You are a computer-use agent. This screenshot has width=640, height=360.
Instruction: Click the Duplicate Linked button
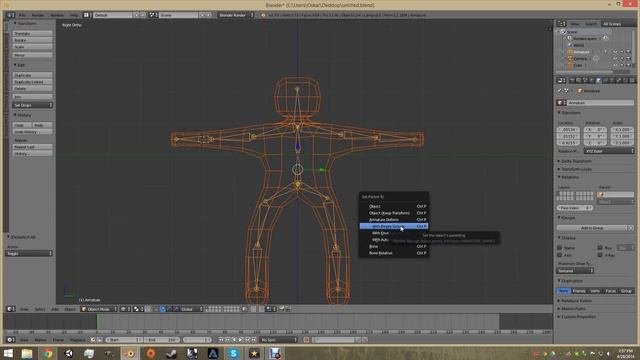click(32, 82)
